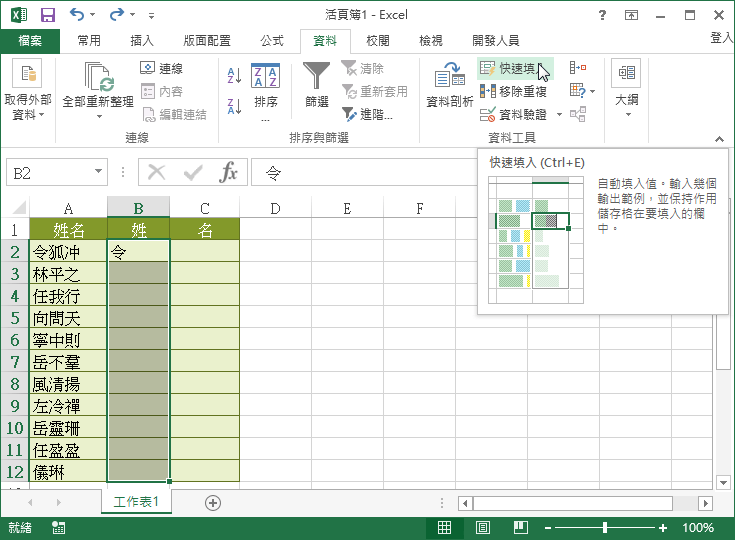Switch to the 校閱 tab
This screenshot has height=540, width=735.
point(378,41)
